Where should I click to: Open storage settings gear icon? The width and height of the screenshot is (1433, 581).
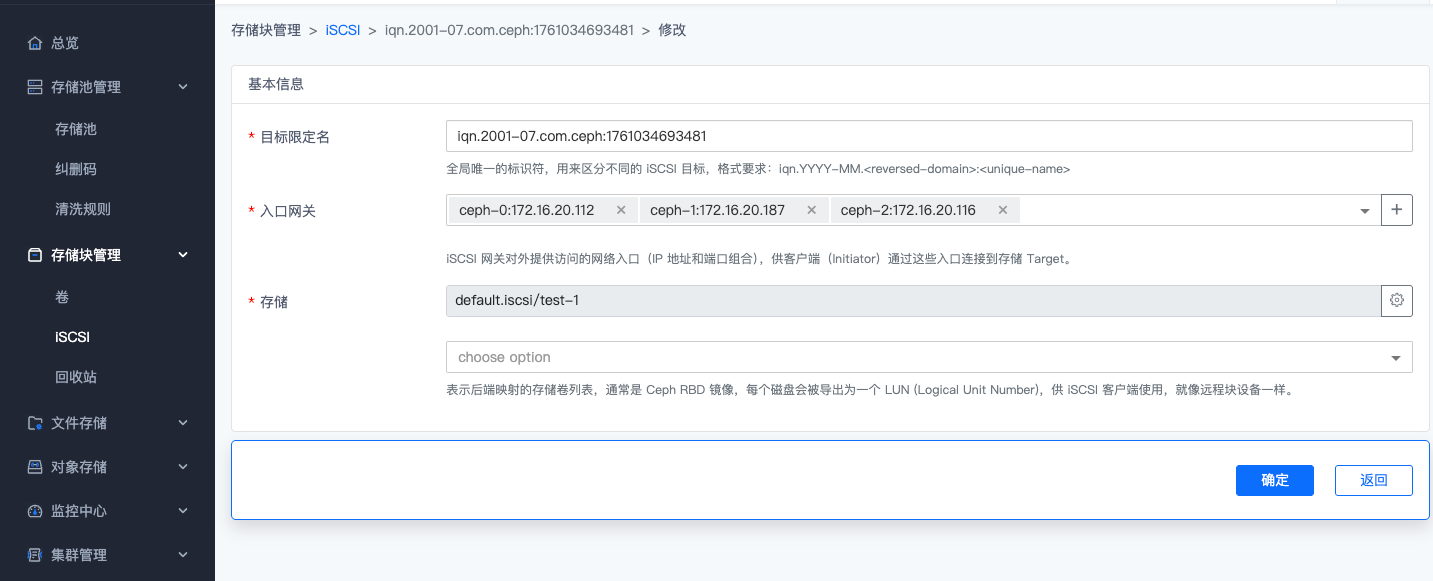pos(1397,300)
